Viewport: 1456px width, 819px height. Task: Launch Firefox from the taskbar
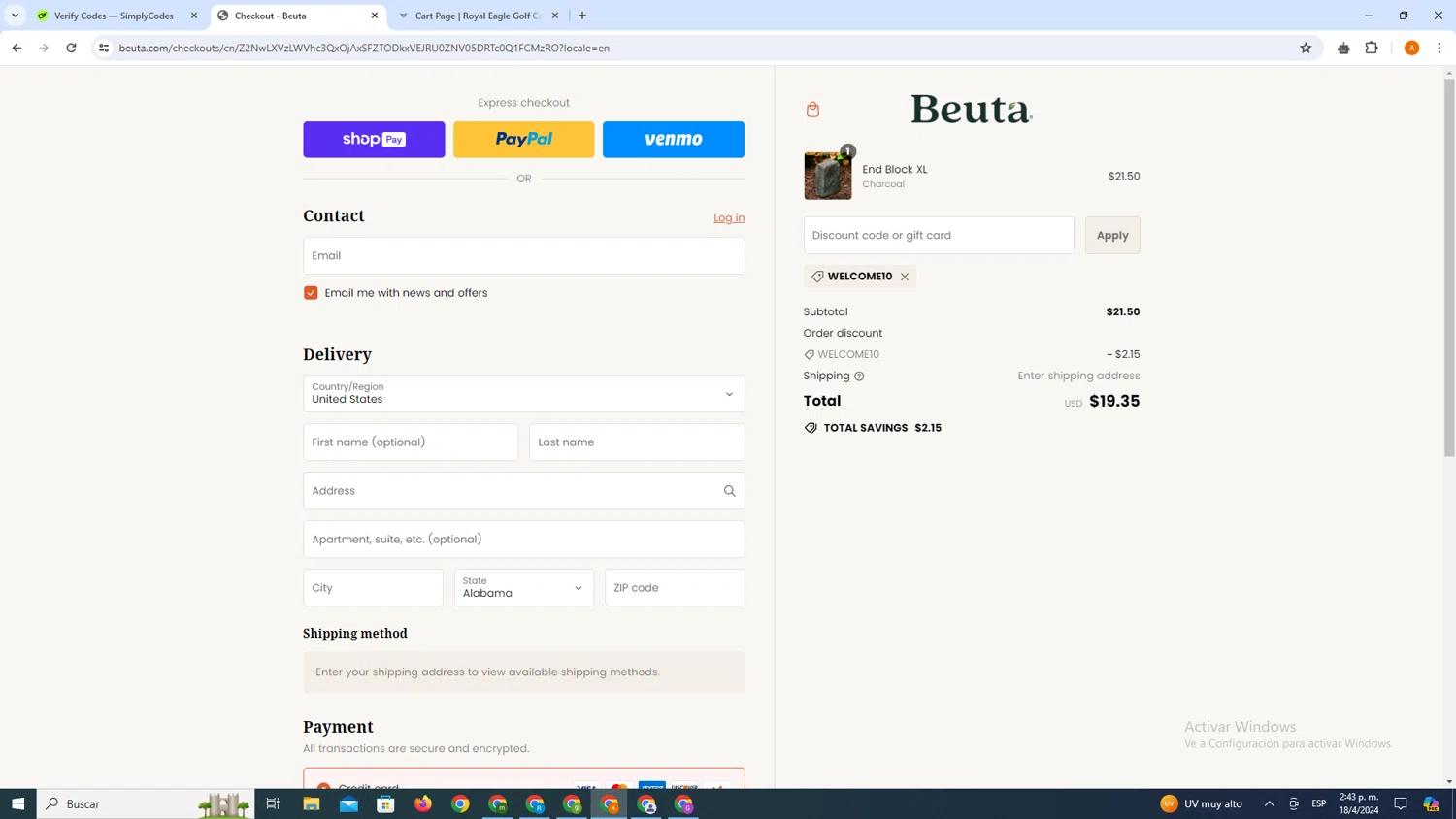pos(423,803)
